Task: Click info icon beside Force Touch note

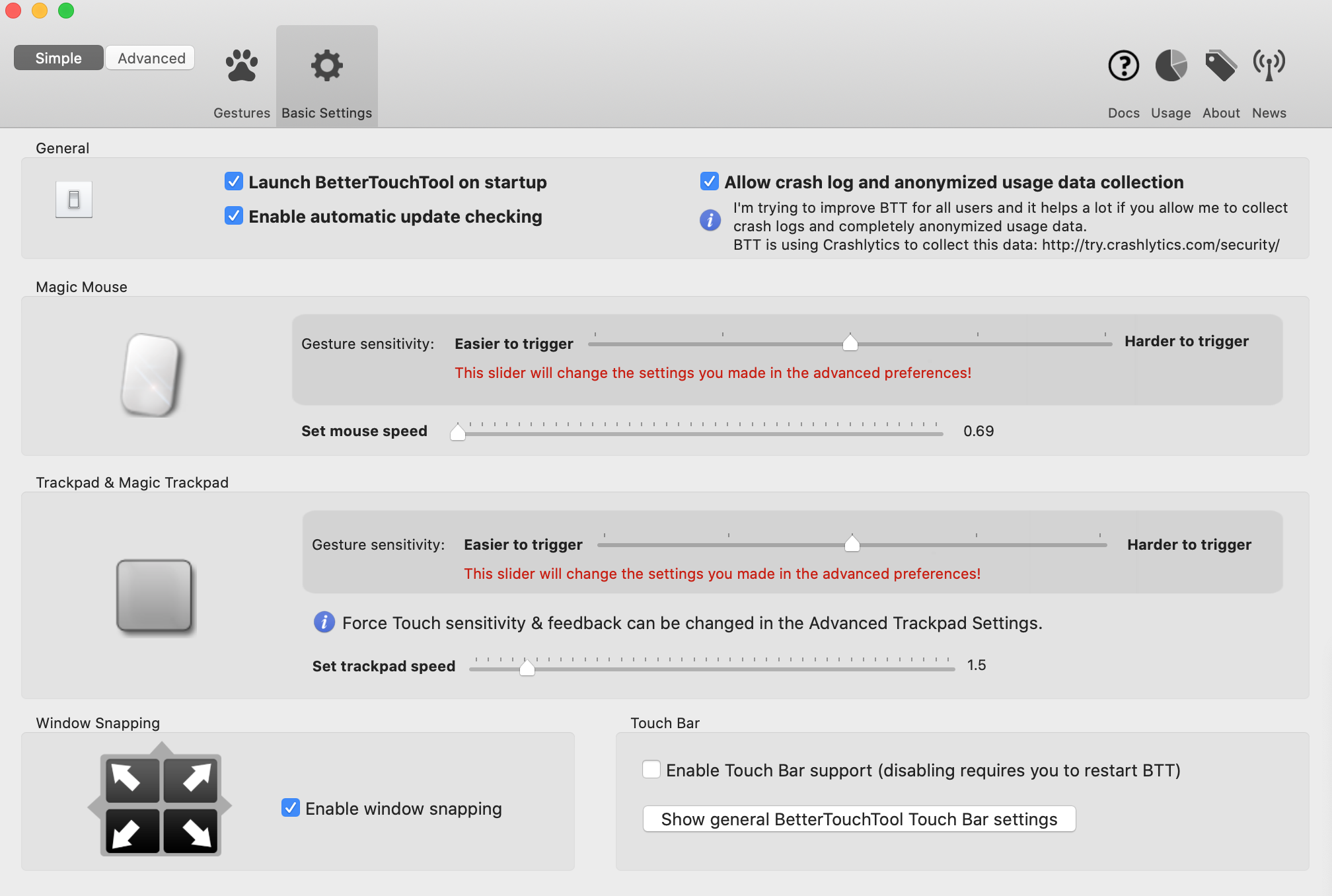Action: (x=324, y=622)
